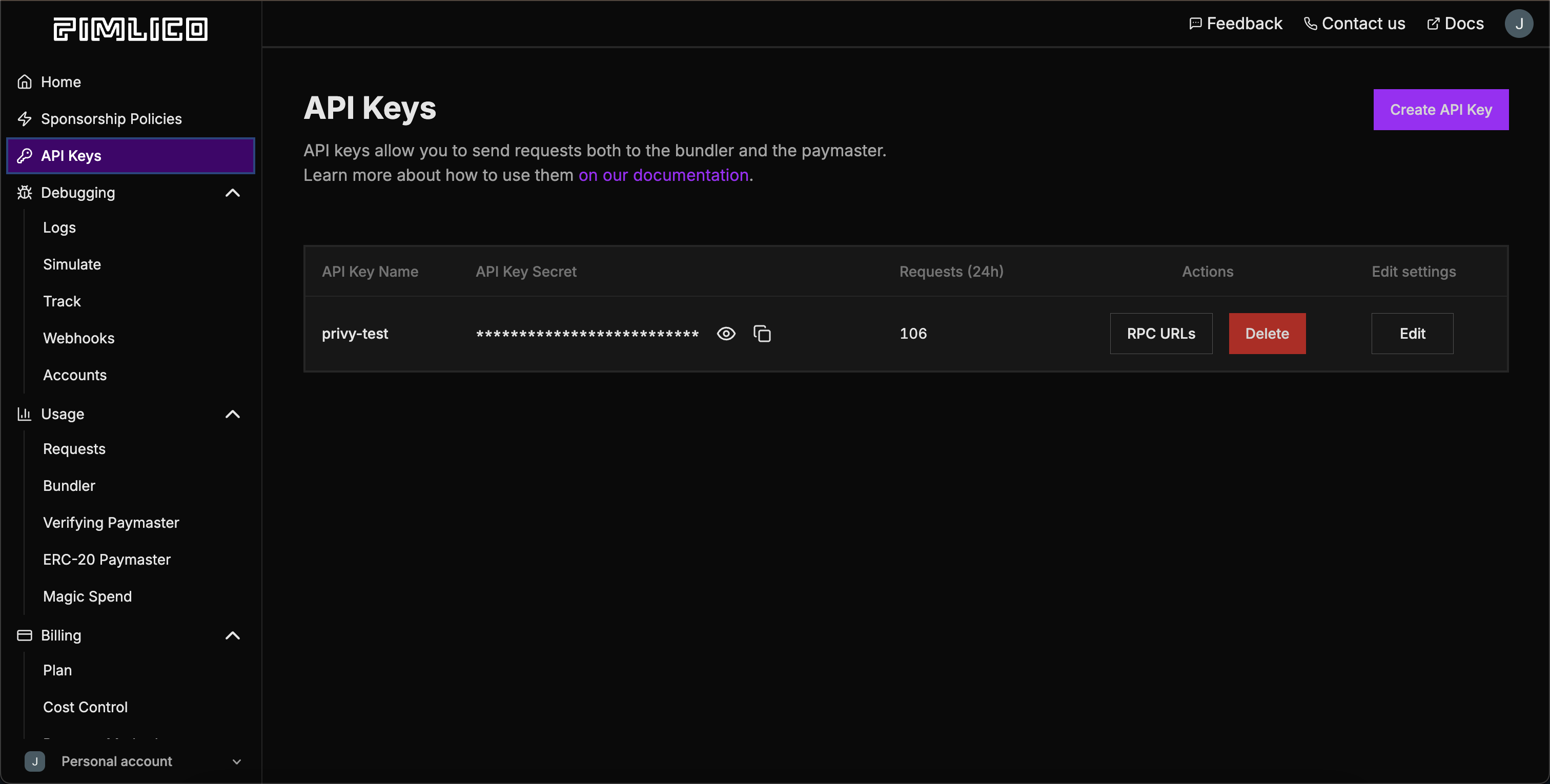Collapse the Debugging section
This screenshot has width=1550, height=784.
tap(232, 193)
